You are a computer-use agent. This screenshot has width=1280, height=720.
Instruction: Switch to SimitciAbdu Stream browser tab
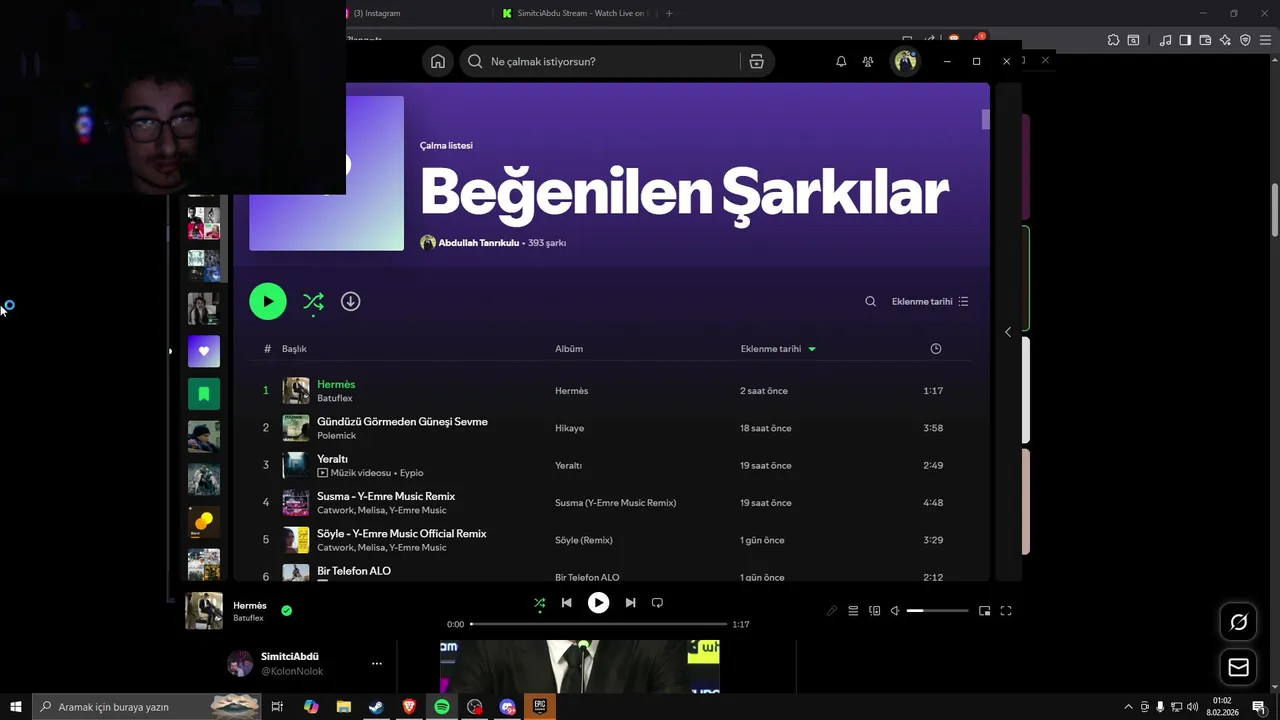[x=576, y=13]
